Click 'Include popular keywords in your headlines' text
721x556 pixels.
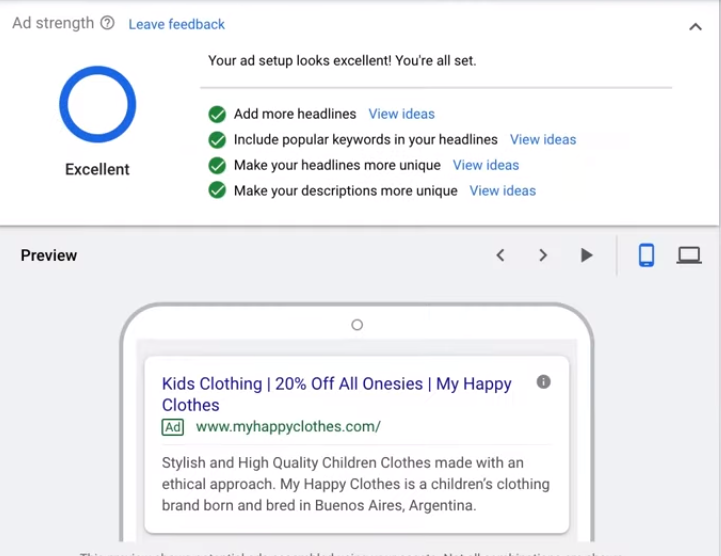(366, 139)
